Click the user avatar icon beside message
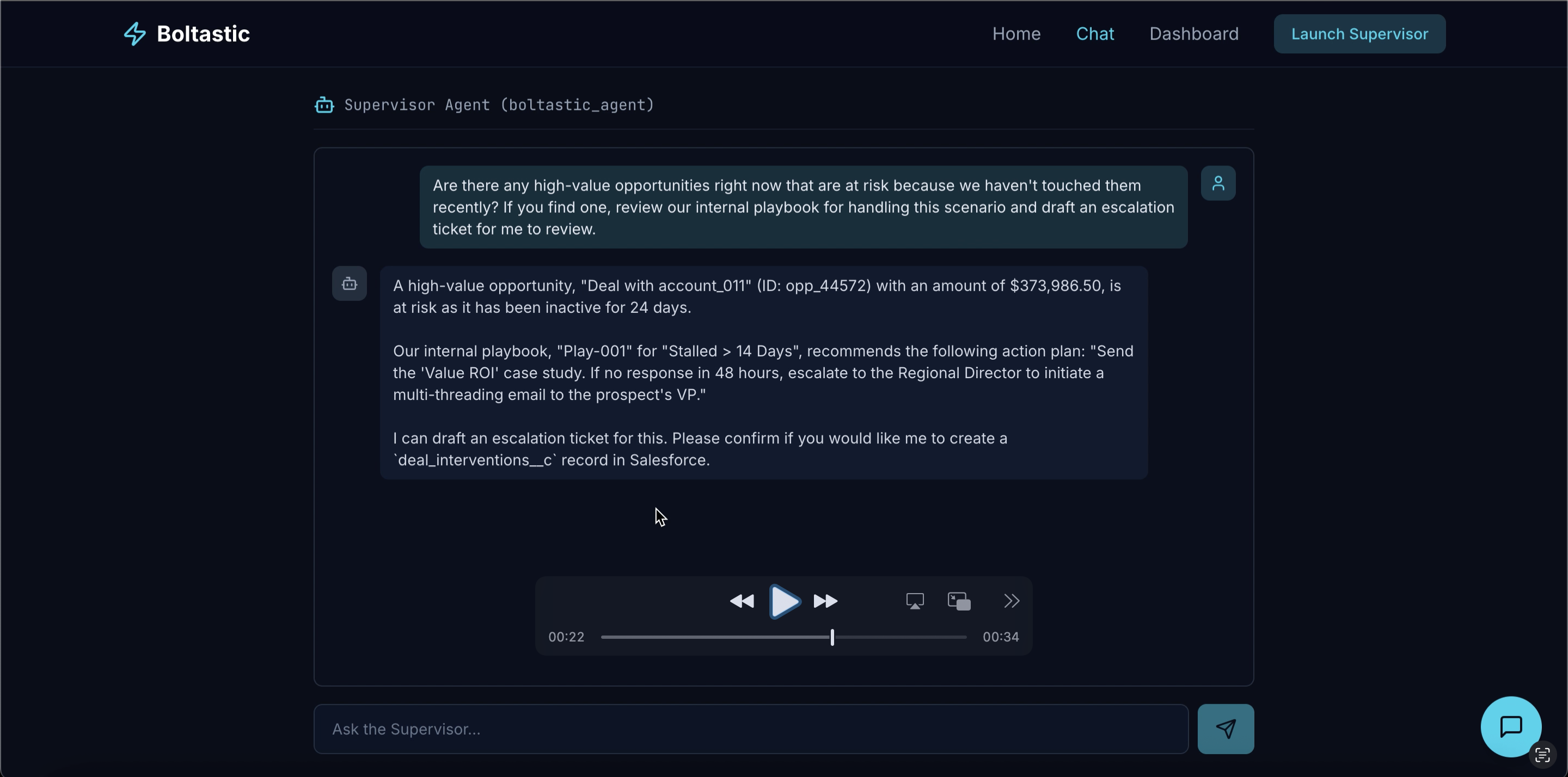Image resolution: width=1568 pixels, height=777 pixels. [x=1218, y=183]
